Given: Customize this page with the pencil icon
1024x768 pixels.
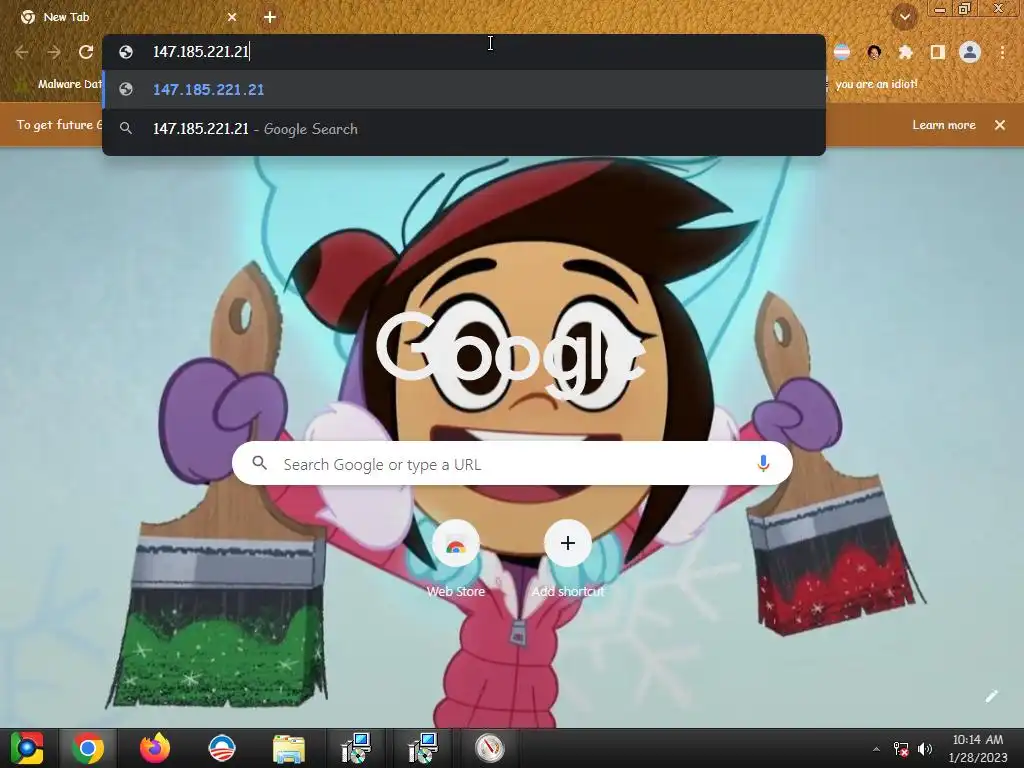Looking at the screenshot, I should point(991,696).
